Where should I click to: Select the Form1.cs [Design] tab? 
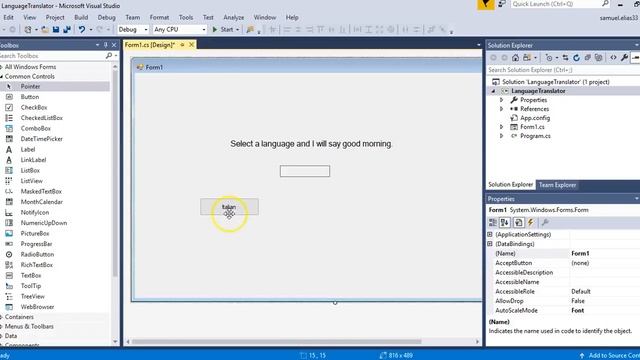[x=150, y=45]
